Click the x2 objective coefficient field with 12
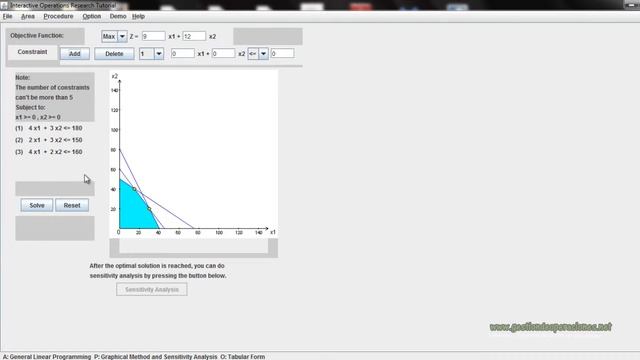This screenshot has height=360, width=640. (194, 36)
